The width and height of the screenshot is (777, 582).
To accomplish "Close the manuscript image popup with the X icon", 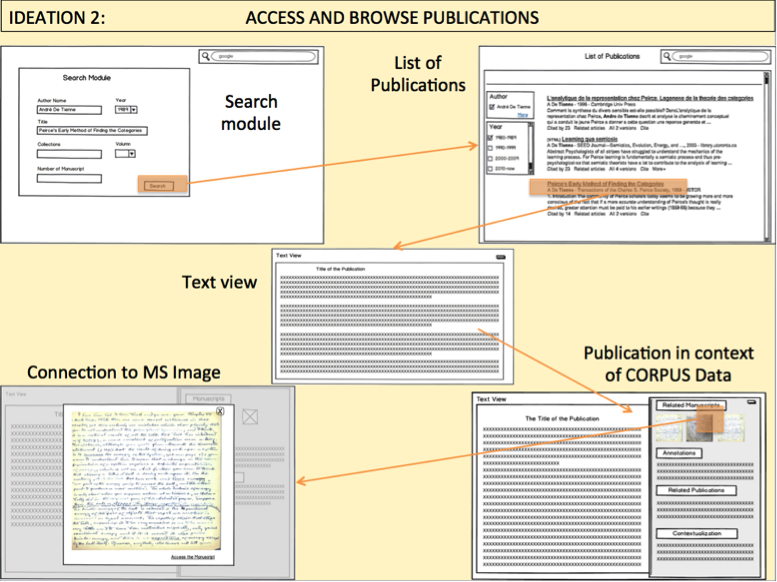I will pos(220,411).
